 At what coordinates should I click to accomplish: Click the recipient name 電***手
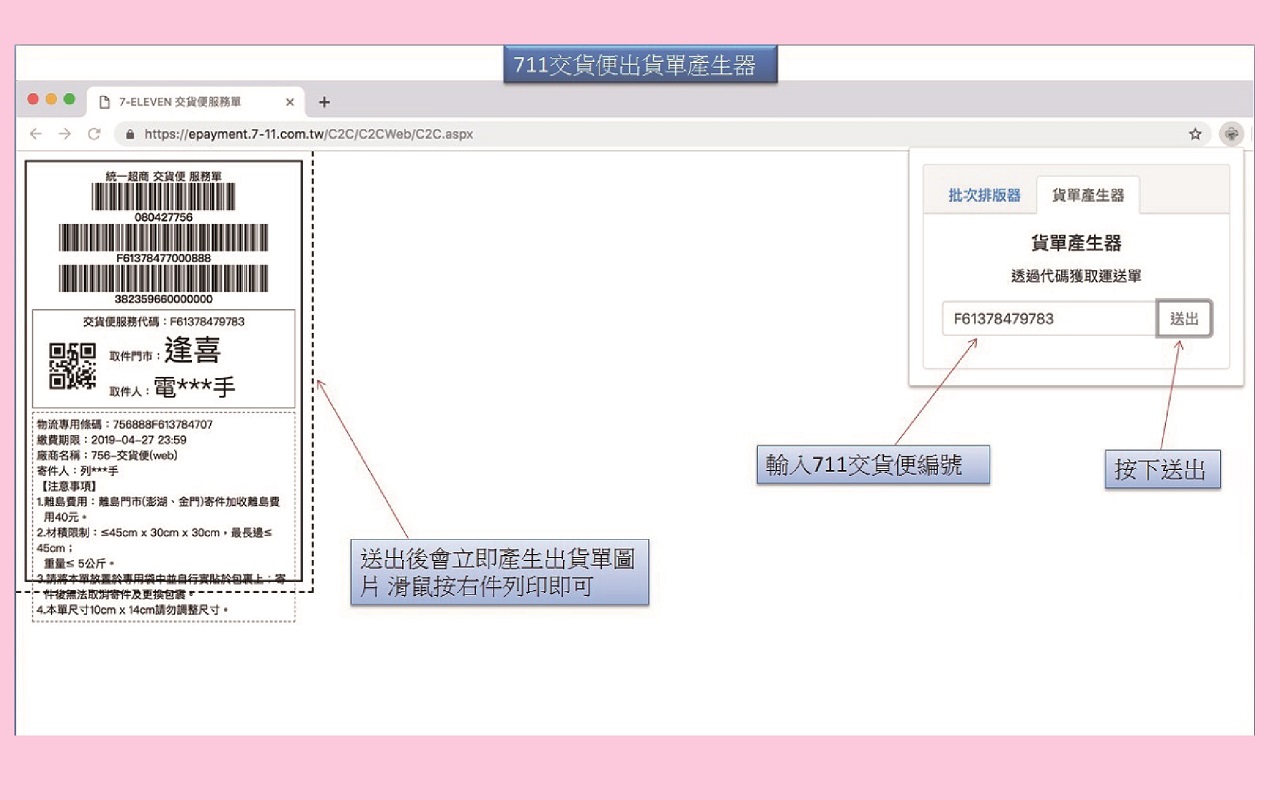(195, 388)
